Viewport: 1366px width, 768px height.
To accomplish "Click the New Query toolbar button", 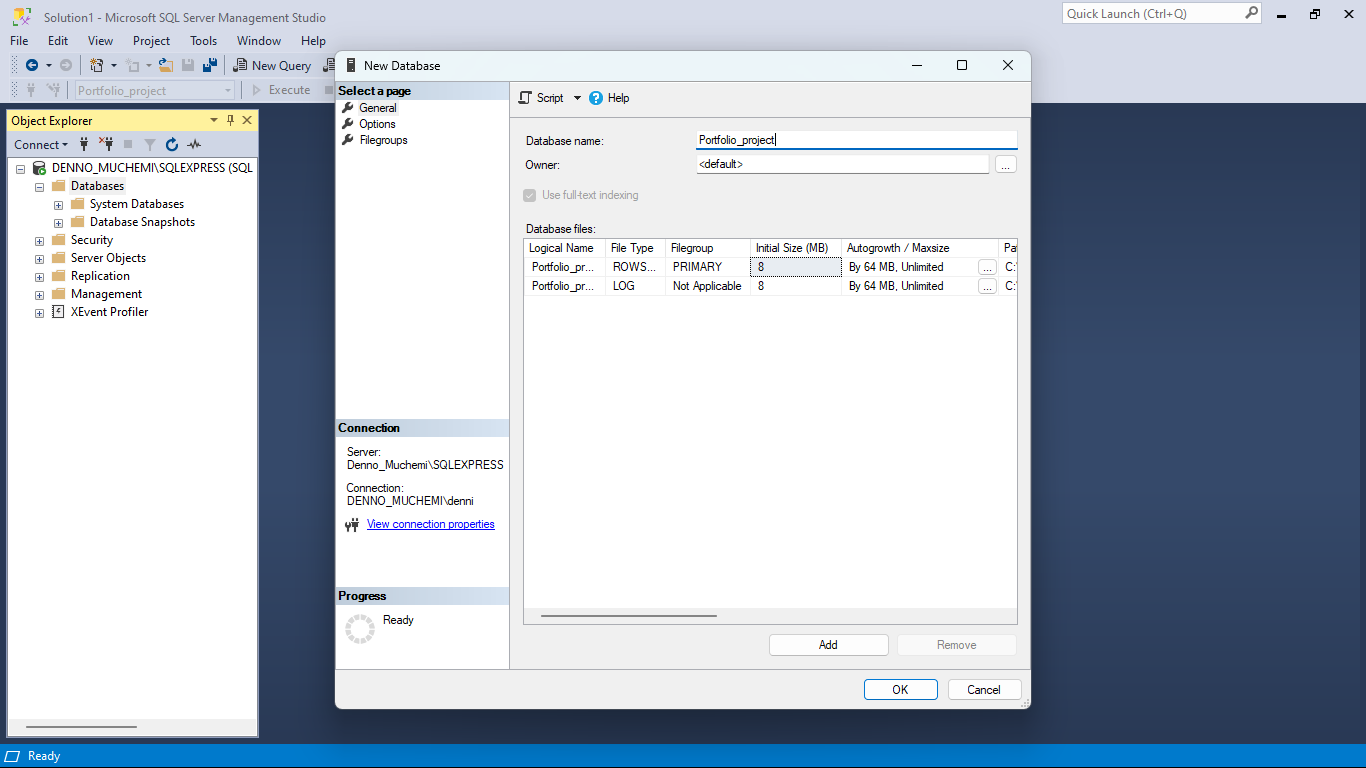I will pyautogui.click(x=272, y=65).
